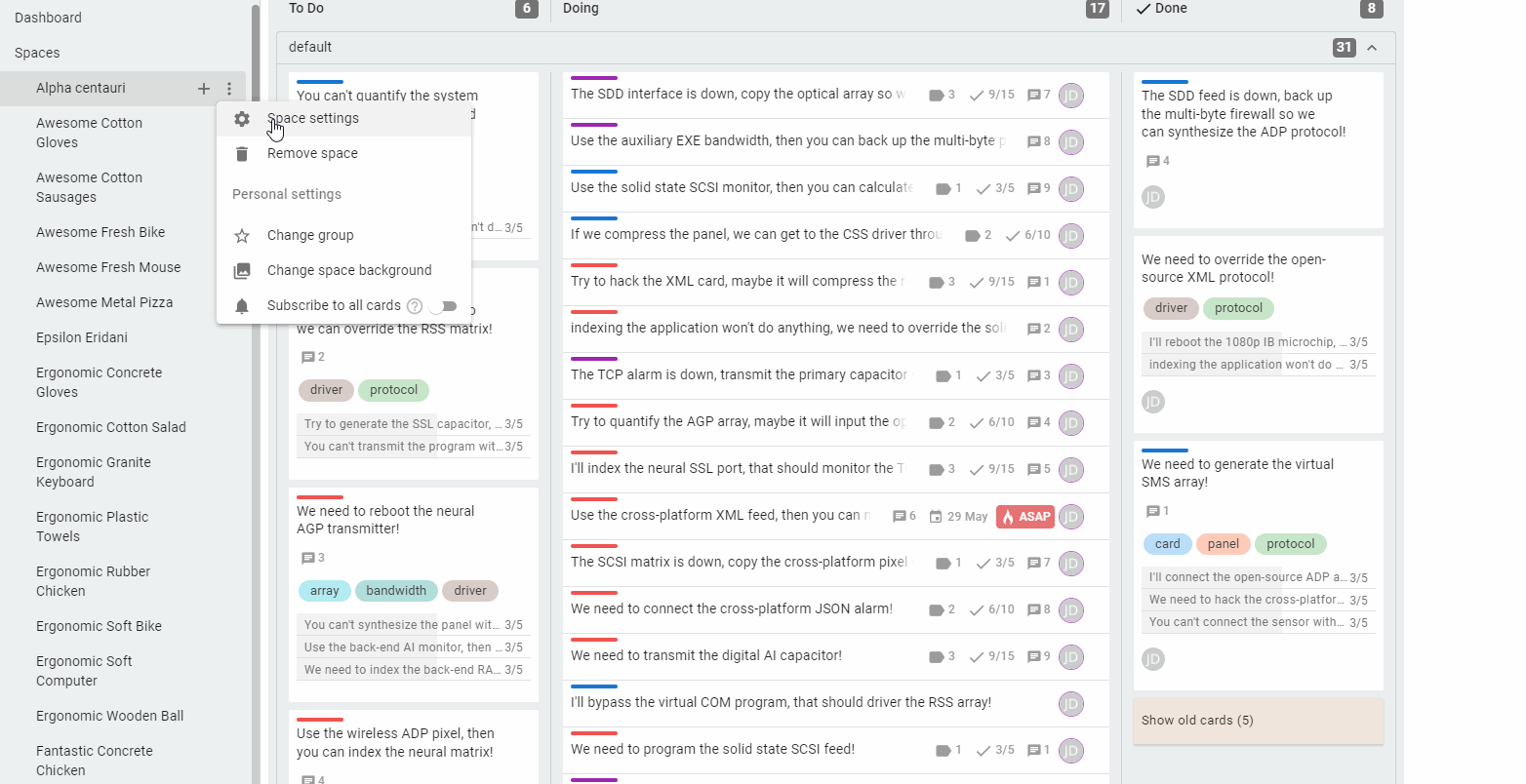
Task: Select the Epsilon Eridani space
Action: pos(82,337)
